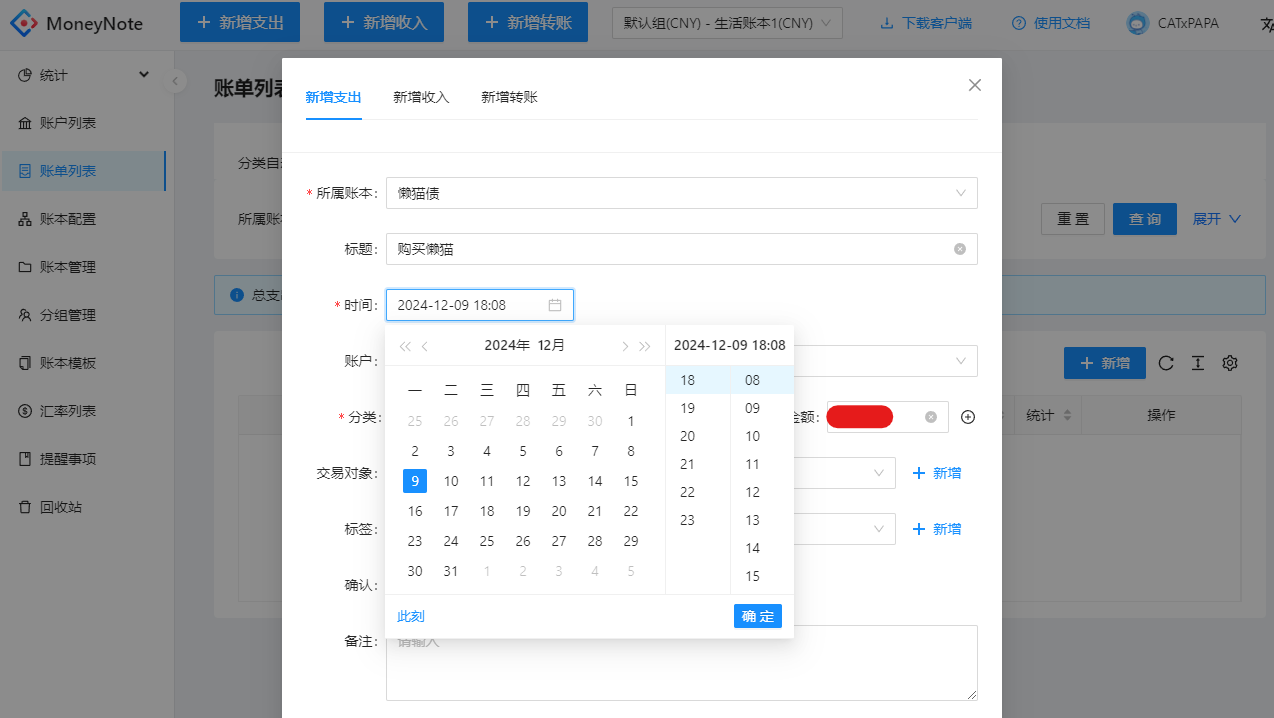Click the year 2024年 in picker header

(507, 346)
